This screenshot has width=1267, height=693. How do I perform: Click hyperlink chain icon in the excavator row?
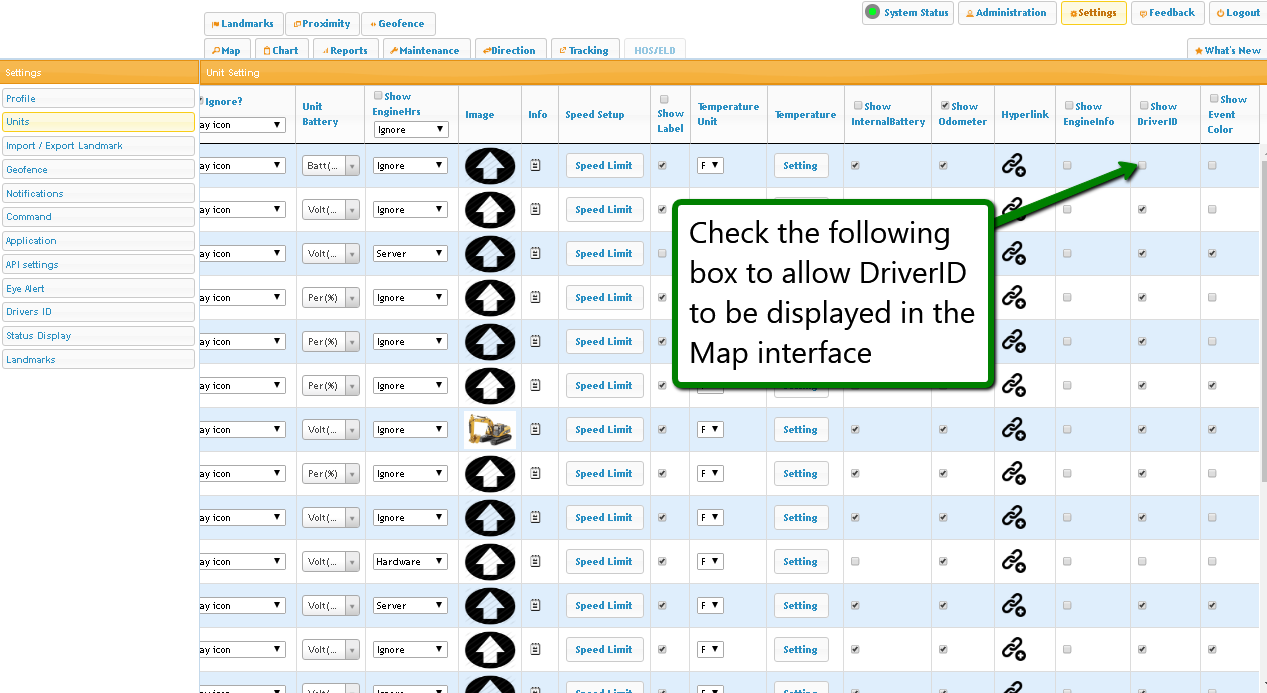(1014, 430)
